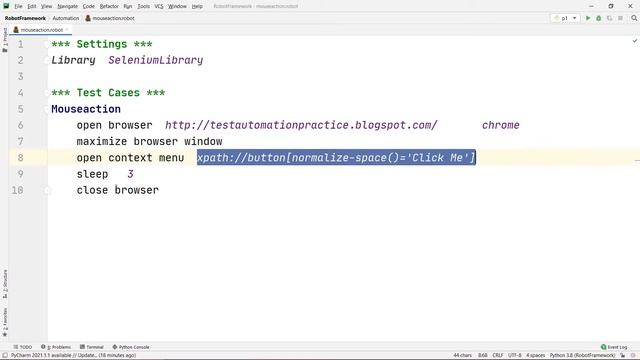Open the p1 run configuration dropdown
The image size is (640, 360).
click(565, 18)
